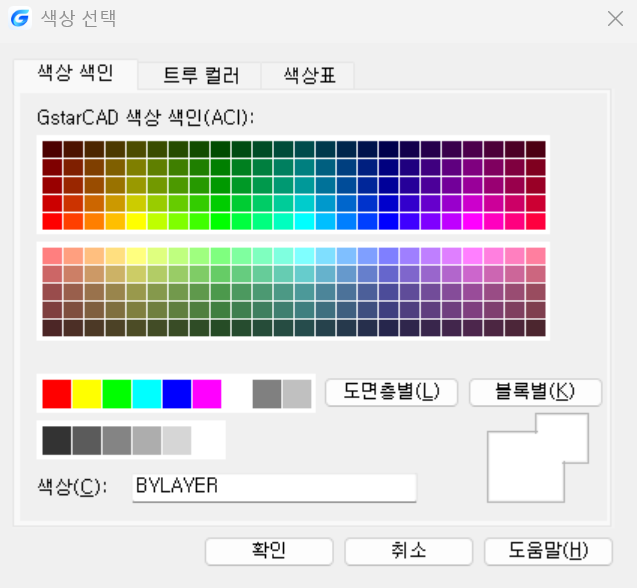637x588 pixels.
Task: Open the 색상표 tab
Action: click(308, 76)
